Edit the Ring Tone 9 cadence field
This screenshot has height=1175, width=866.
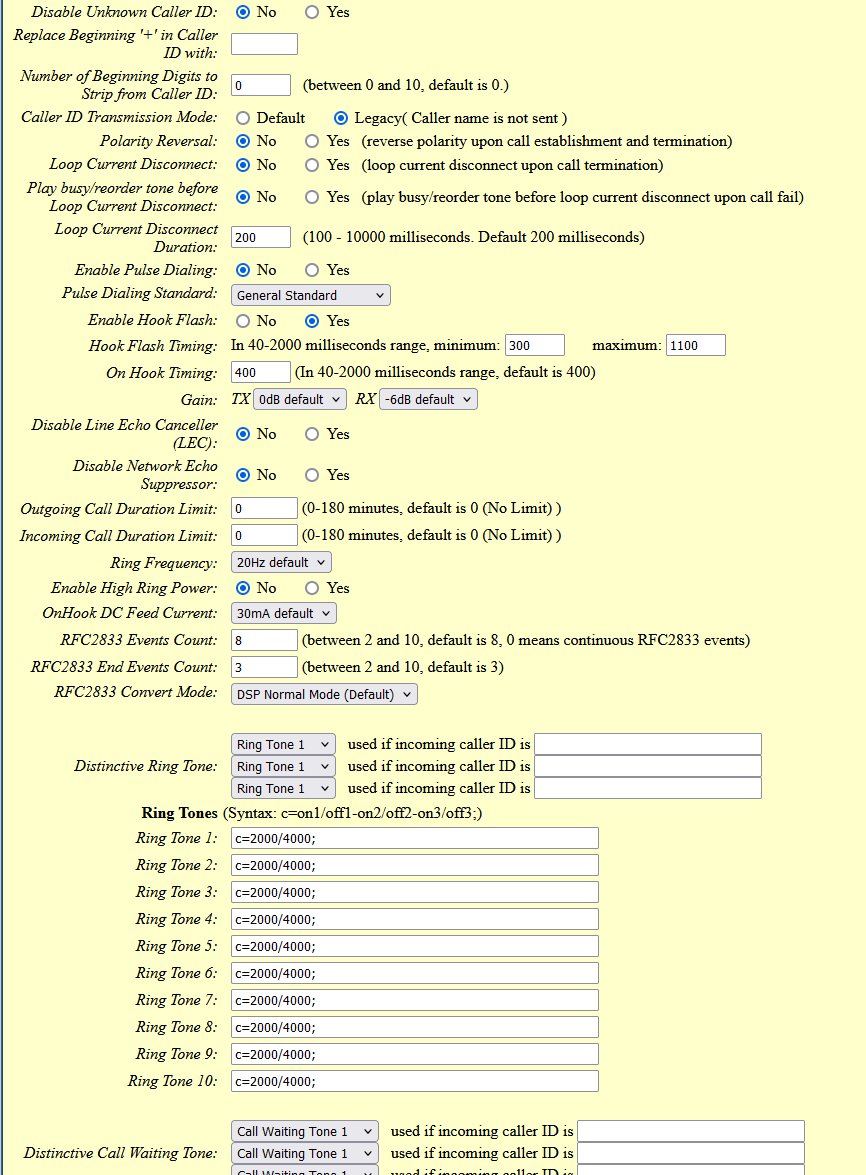click(x=415, y=1054)
